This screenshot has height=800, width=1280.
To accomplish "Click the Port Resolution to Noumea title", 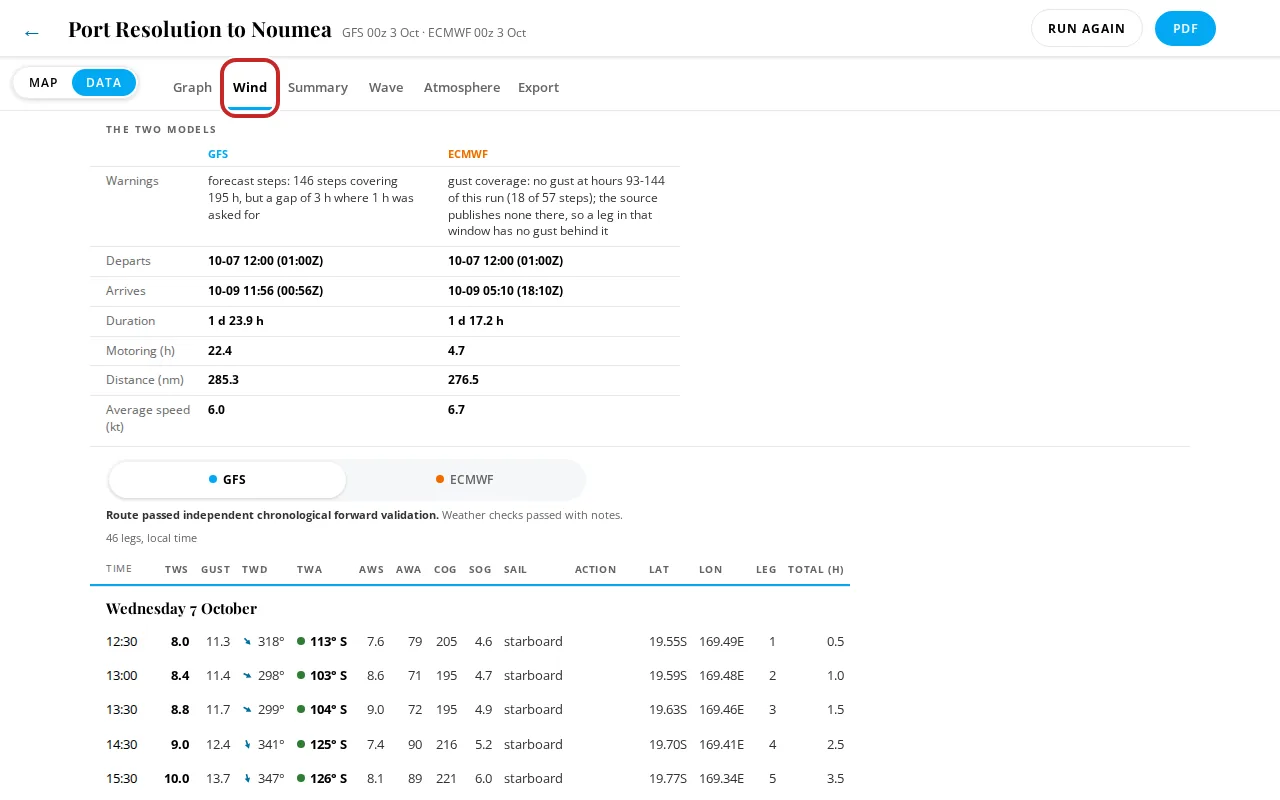I will (200, 29).
